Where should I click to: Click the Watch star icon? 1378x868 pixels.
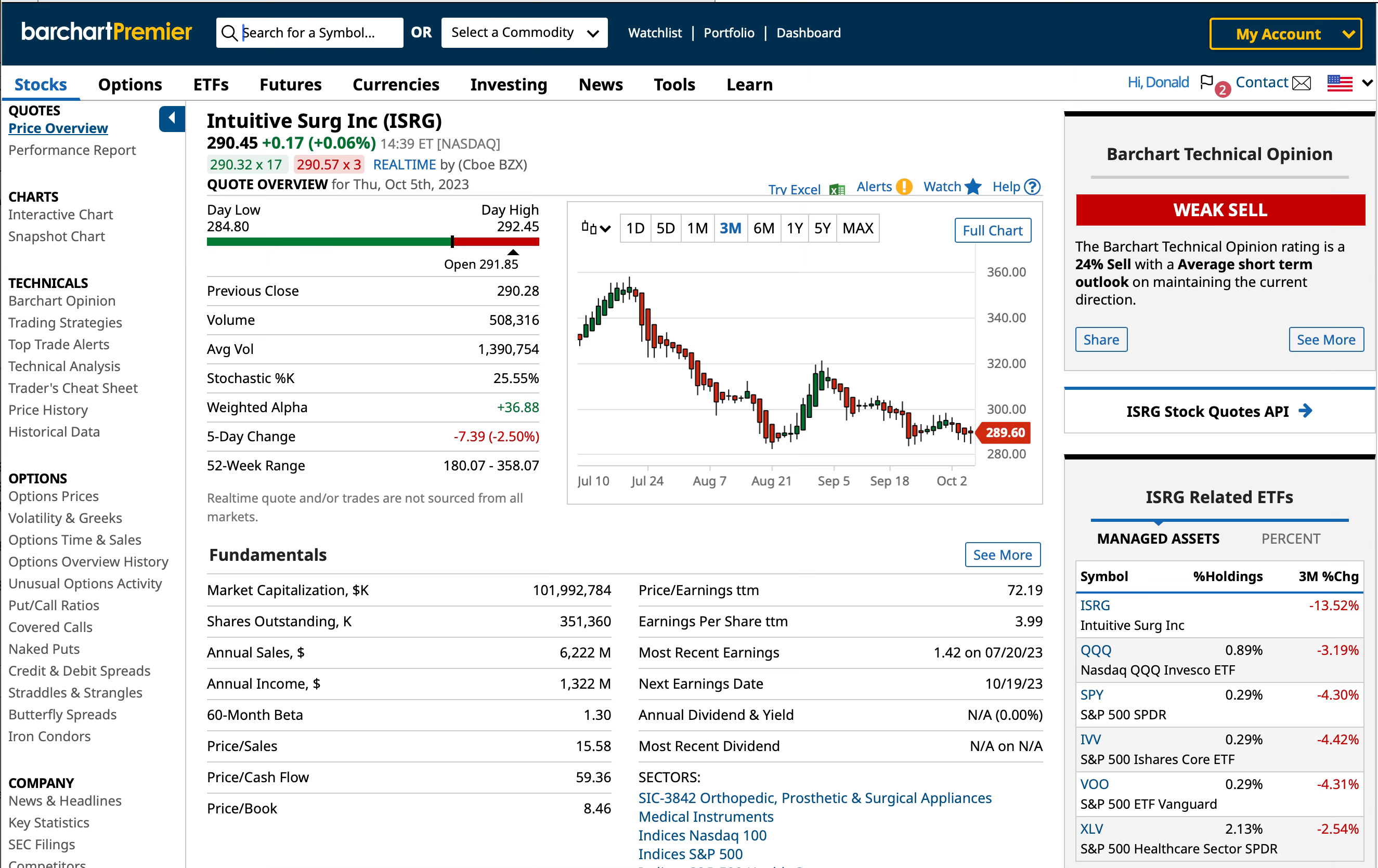pyautogui.click(x=973, y=187)
